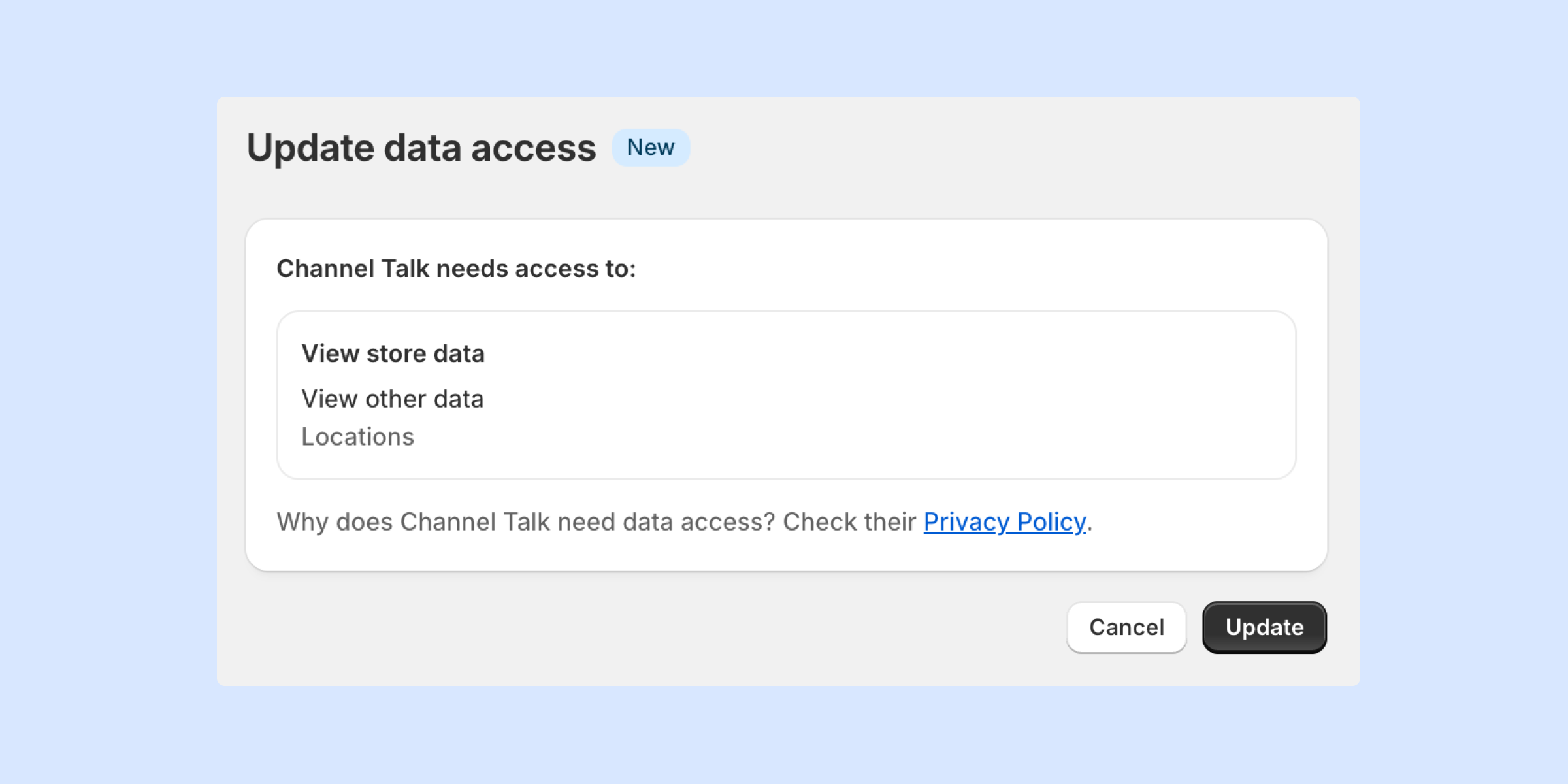The width and height of the screenshot is (1568, 784).
Task: Click the words Check their before link
Action: coord(849,522)
